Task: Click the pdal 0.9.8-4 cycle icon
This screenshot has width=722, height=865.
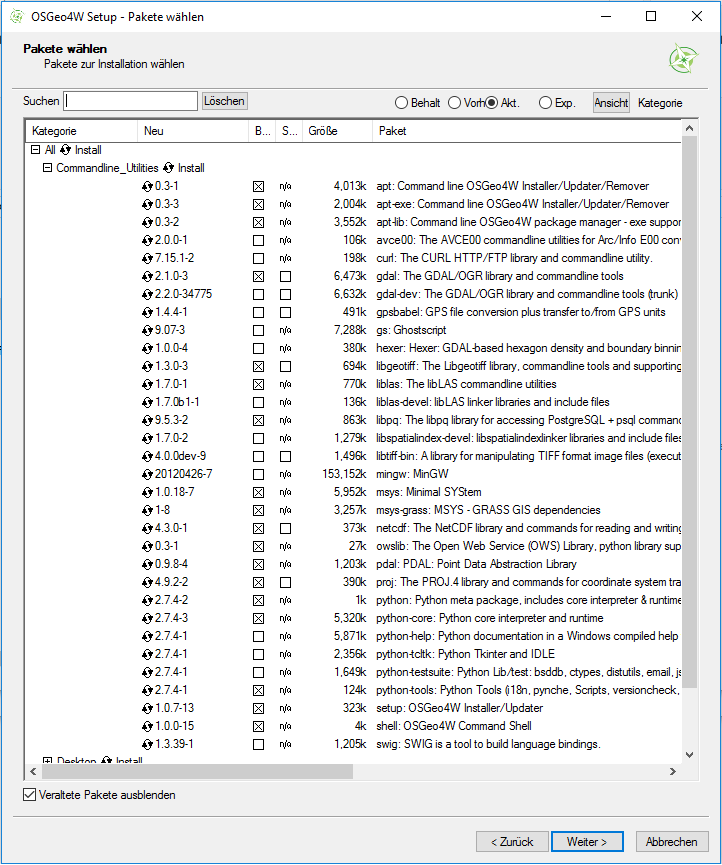Action: pyautogui.click(x=147, y=564)
